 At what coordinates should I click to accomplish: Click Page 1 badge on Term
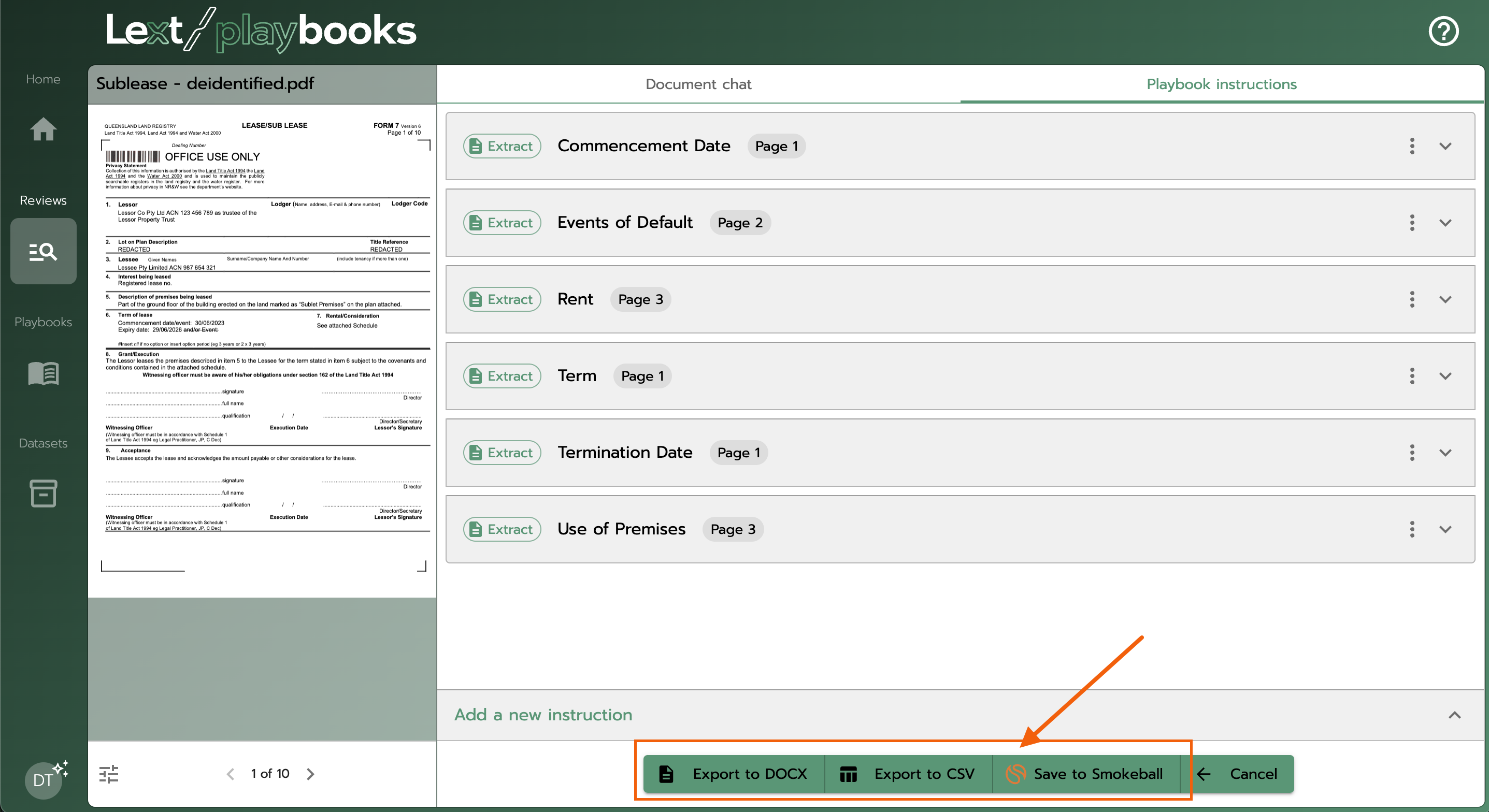coord(642,375)
